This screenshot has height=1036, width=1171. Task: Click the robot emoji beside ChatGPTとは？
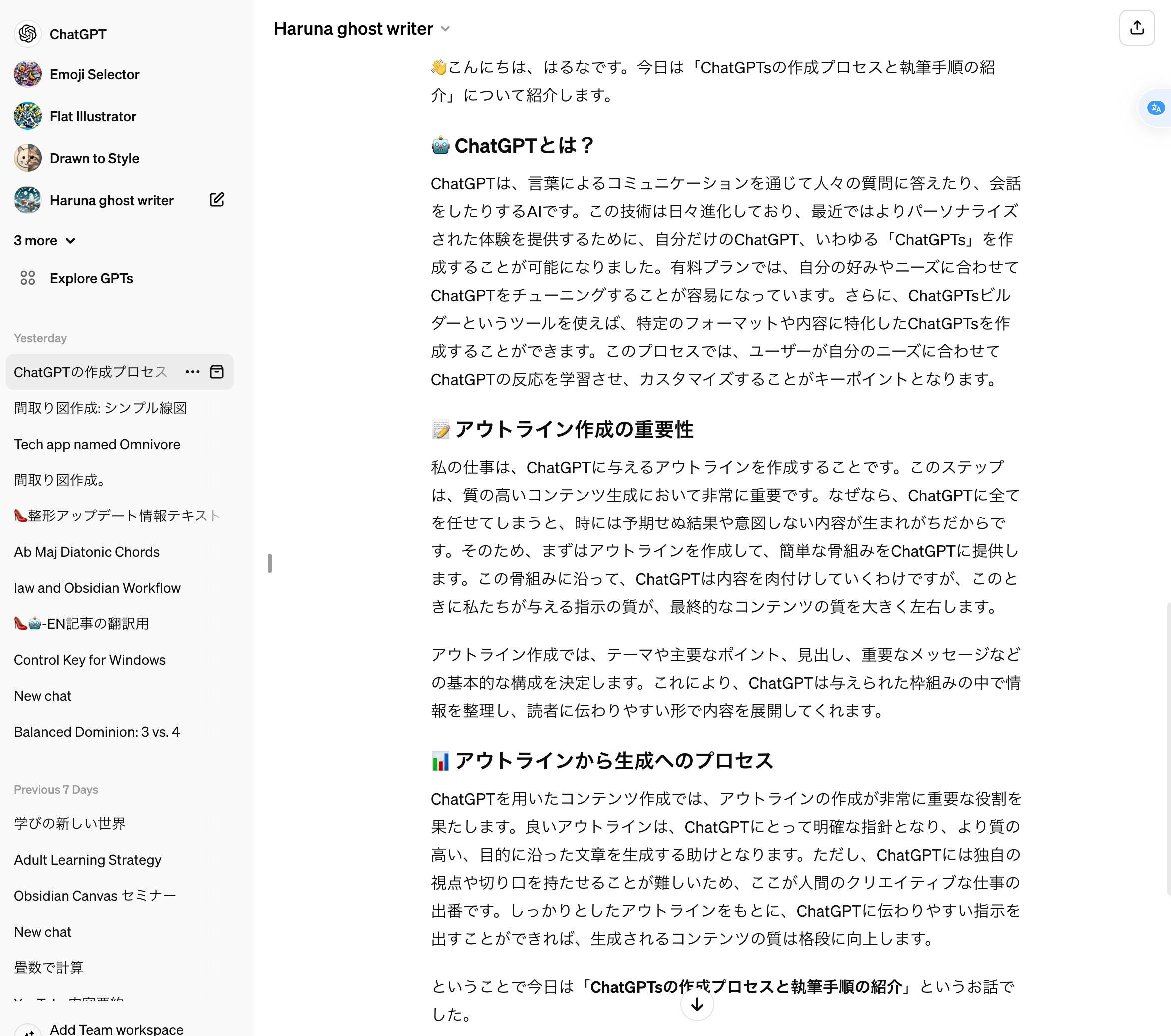click(x=441, y=145)
